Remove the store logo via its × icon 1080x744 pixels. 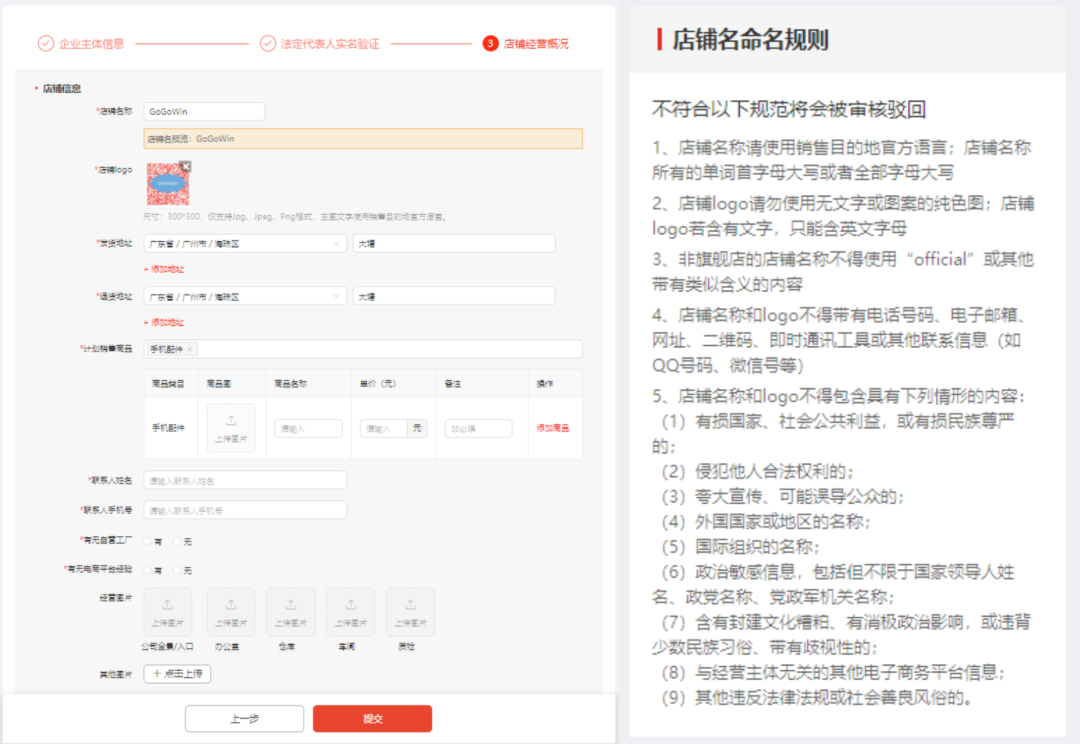point(184,164)
